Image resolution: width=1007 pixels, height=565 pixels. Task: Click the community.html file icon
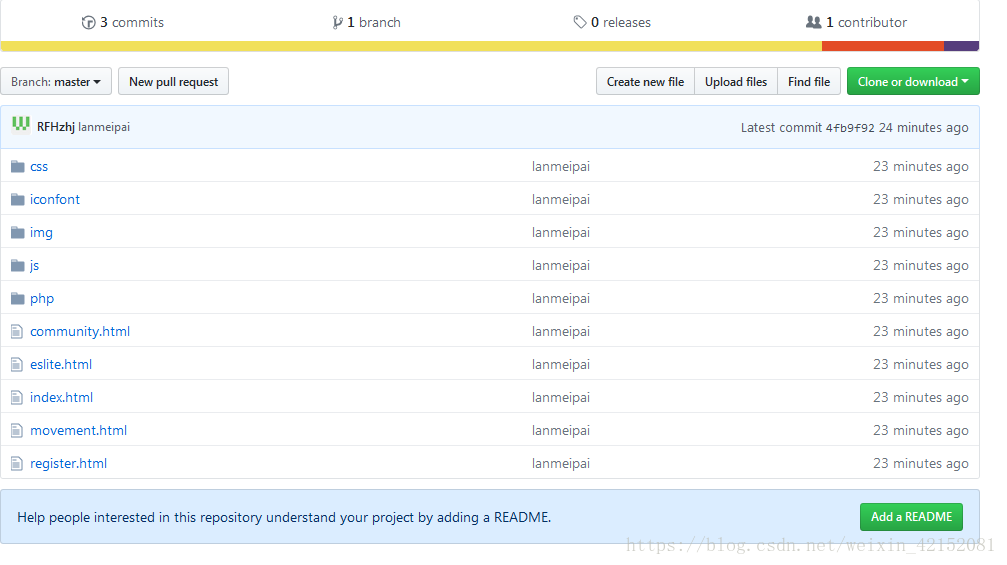point(17,332)
